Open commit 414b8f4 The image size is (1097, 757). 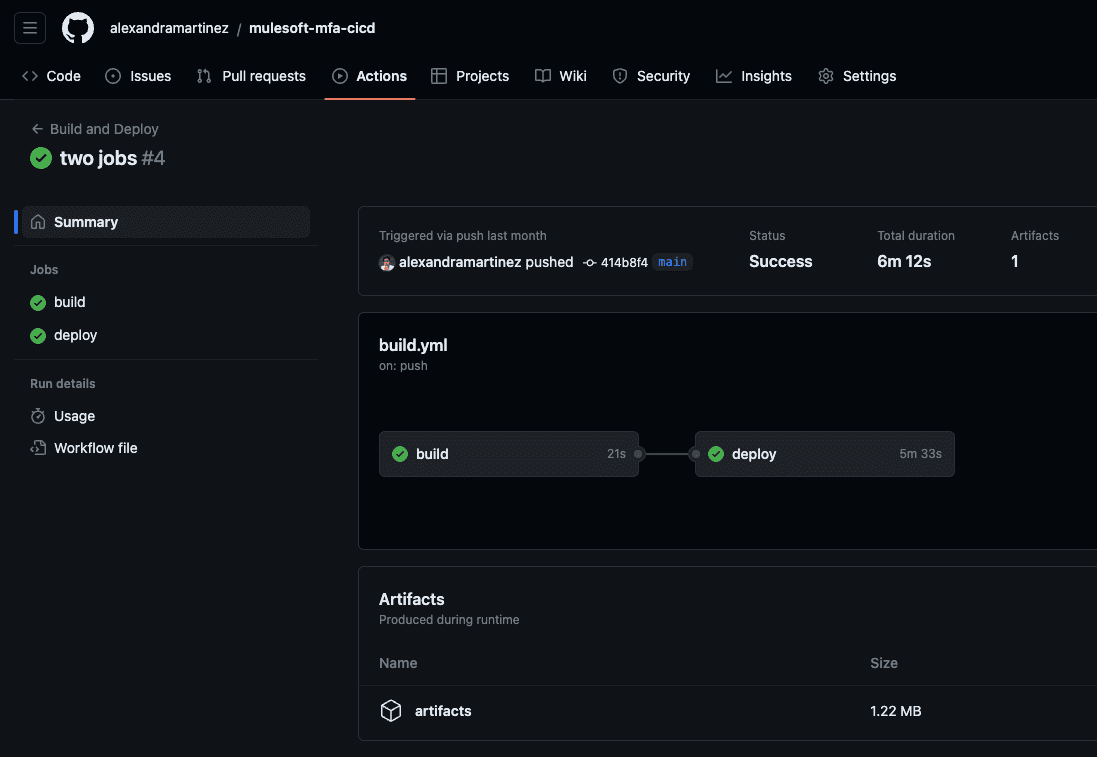coord(624,262)
